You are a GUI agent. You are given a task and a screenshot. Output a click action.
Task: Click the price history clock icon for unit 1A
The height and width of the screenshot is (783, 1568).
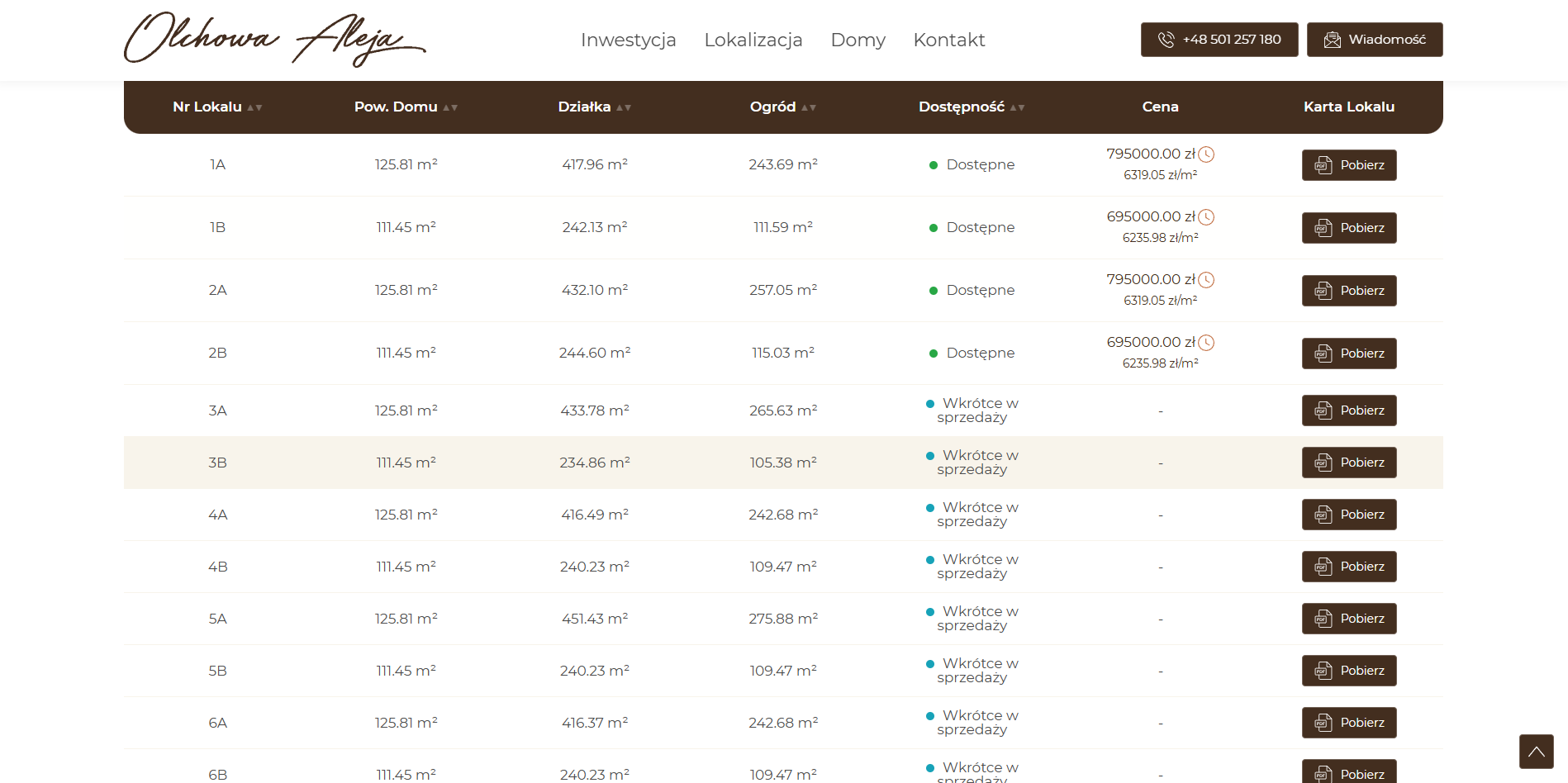click(x=1206, y=154)
